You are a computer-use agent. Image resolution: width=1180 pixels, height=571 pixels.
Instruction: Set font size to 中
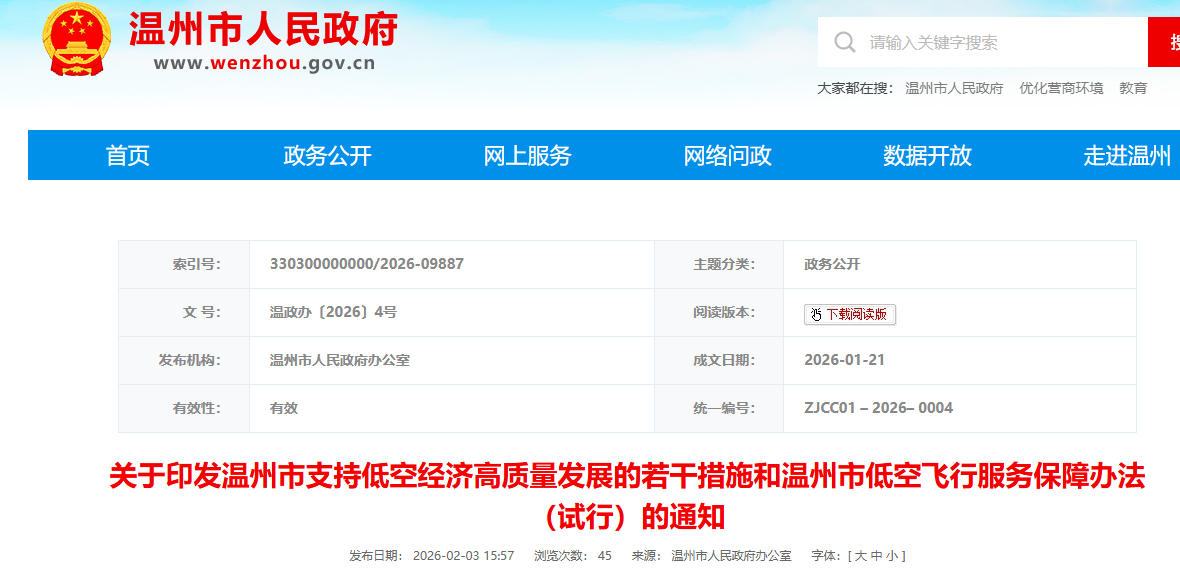point(876,556)
